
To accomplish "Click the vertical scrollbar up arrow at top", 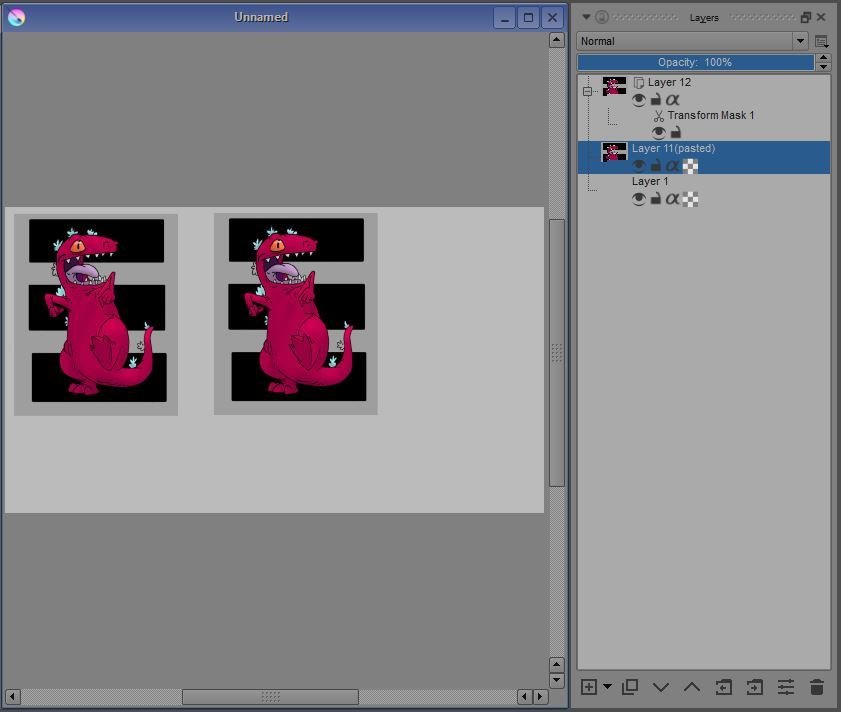I will tap(557, 40).
